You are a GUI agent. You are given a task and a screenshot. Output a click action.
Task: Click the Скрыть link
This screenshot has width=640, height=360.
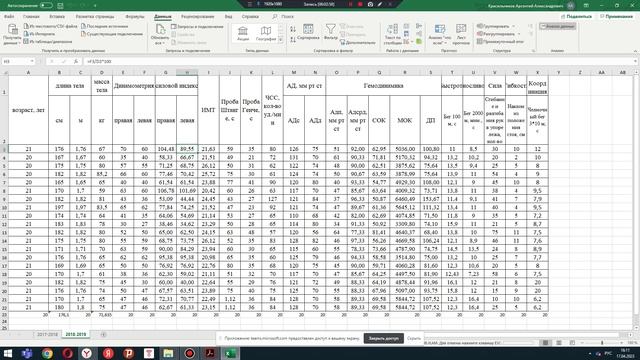[413, 338]
